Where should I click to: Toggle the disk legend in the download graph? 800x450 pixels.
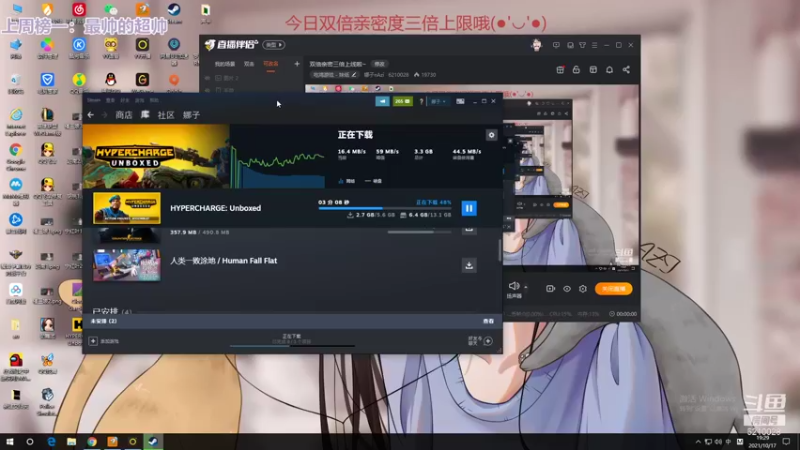click(x=373, y=181)
